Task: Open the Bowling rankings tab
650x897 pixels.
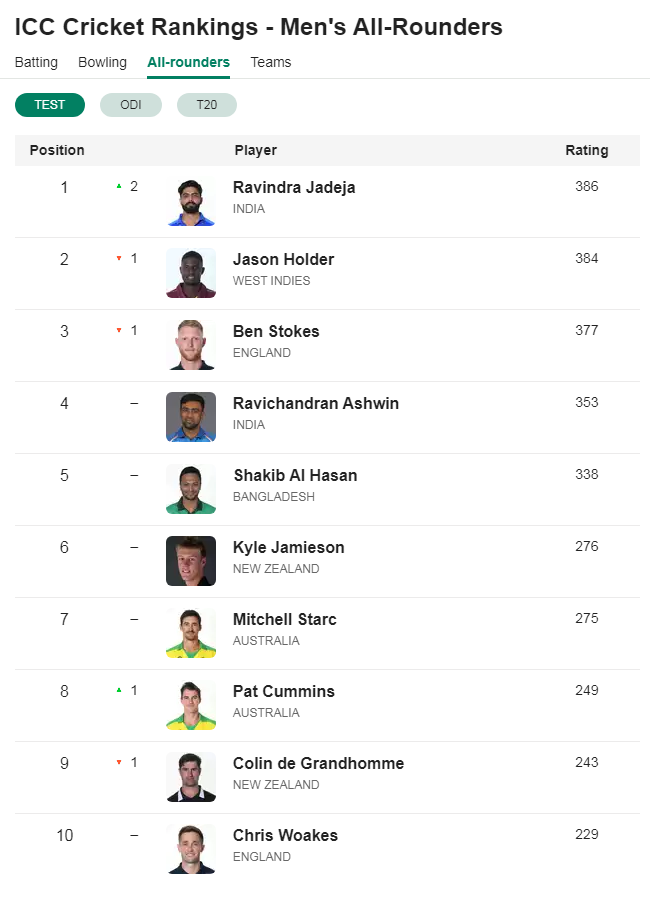Action: click(102, 62)
